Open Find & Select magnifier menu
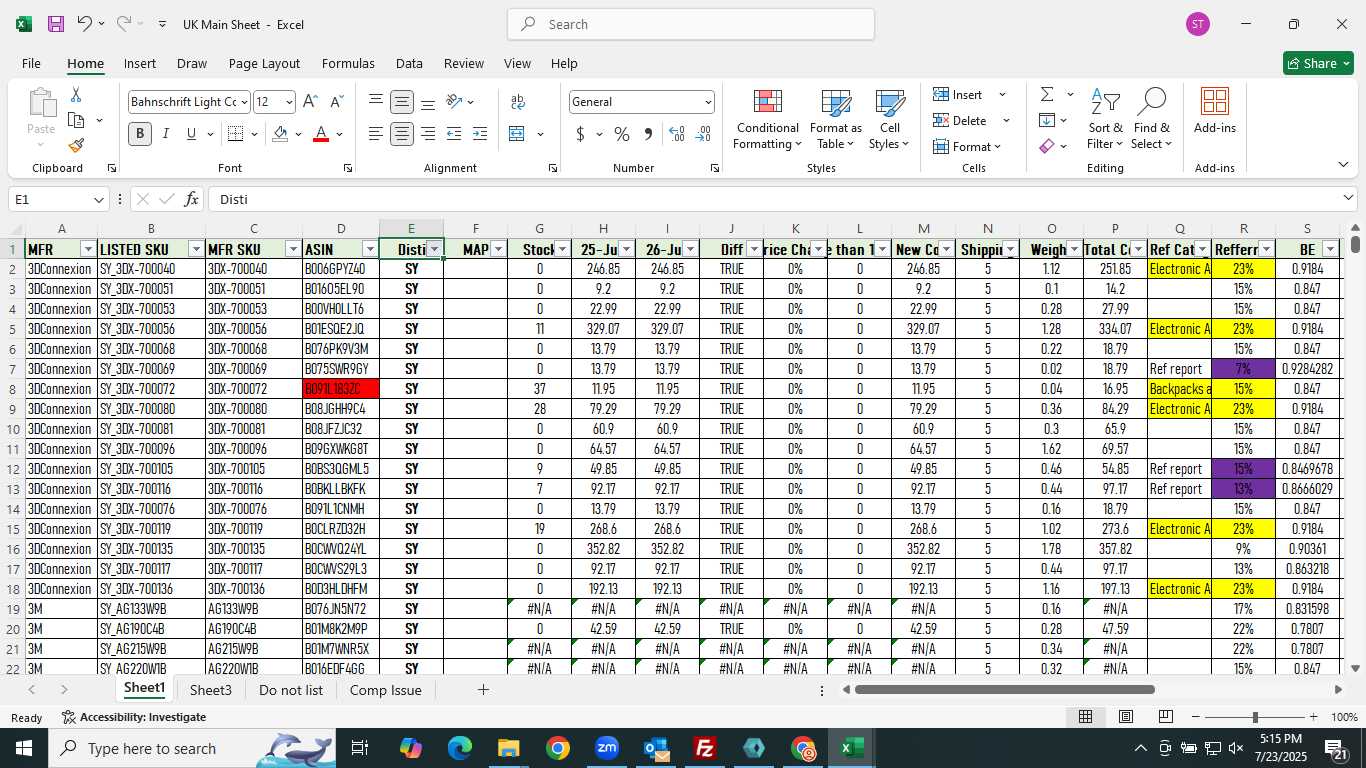The width and height of the screenshot is (1366, 768). [1152, 120]
